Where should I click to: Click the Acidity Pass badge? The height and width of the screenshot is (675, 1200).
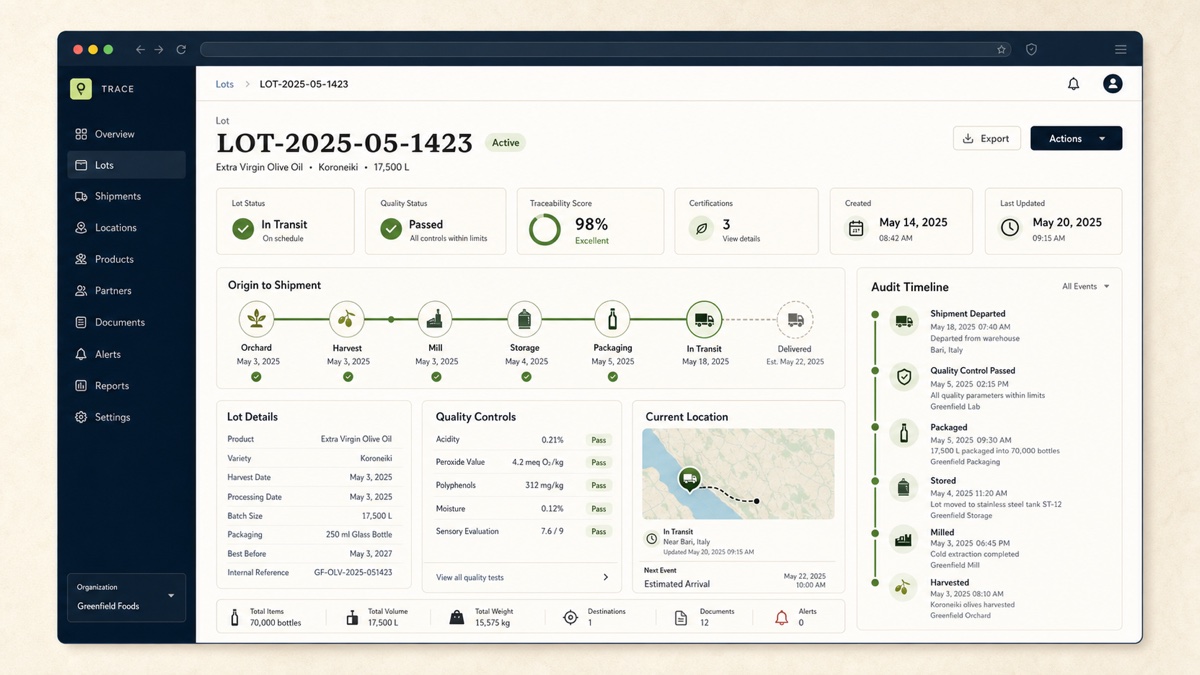click(598, 440)
